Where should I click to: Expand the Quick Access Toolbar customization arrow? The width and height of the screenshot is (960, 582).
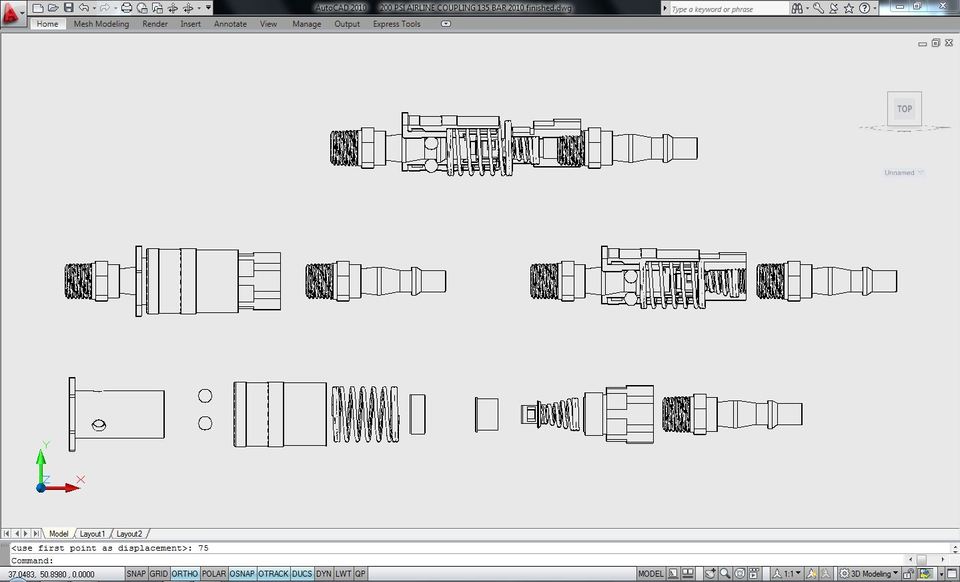(207, 7)
